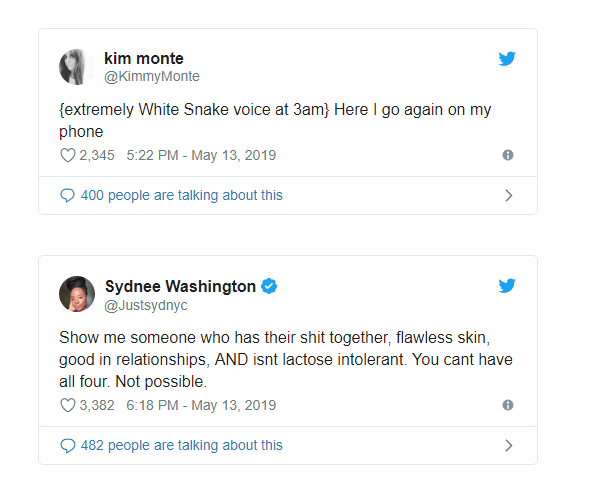
Task: Visit the @Justsydnyc handle link
Action: point(146,304)
